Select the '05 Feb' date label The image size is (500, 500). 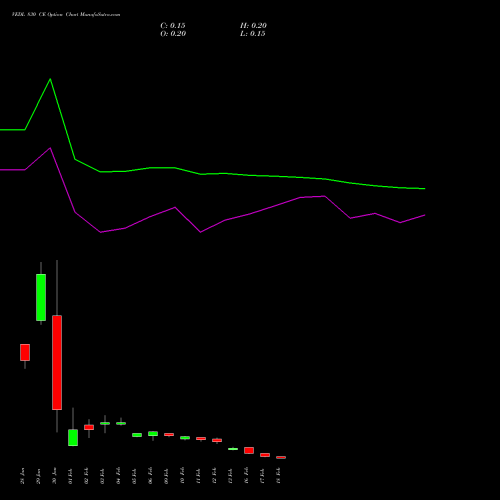click(x=134, y=476)
